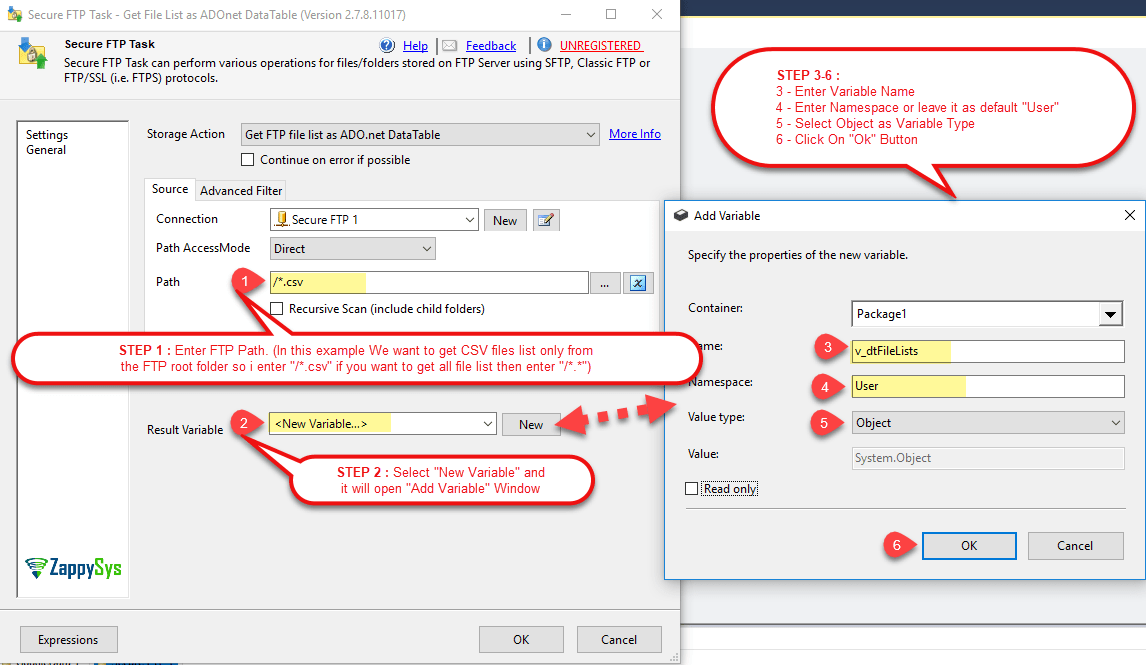Open the Help link
This screenshot has width=1146, height=665.
(x=415, y=46)
